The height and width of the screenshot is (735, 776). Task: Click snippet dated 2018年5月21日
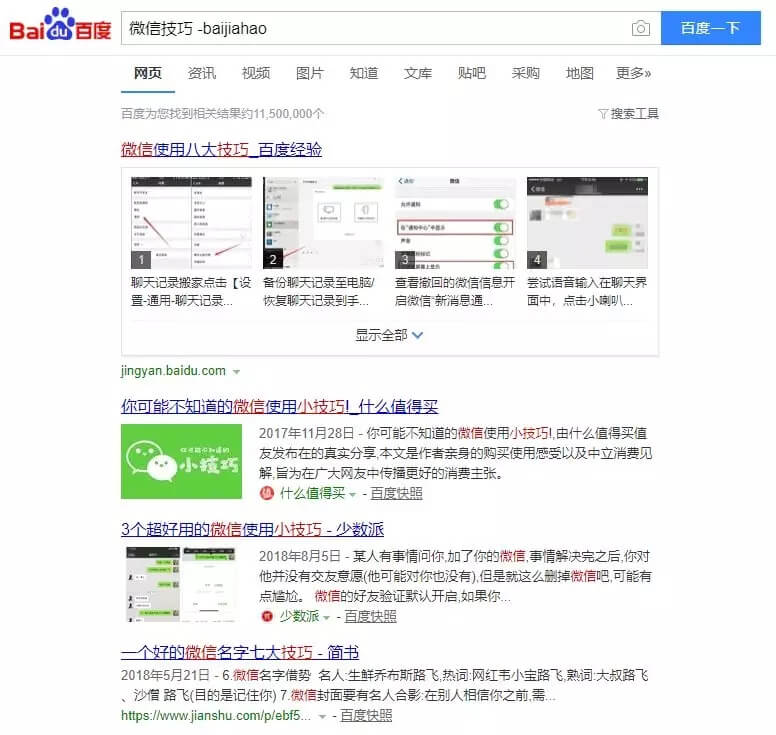(x=385, y=686)
